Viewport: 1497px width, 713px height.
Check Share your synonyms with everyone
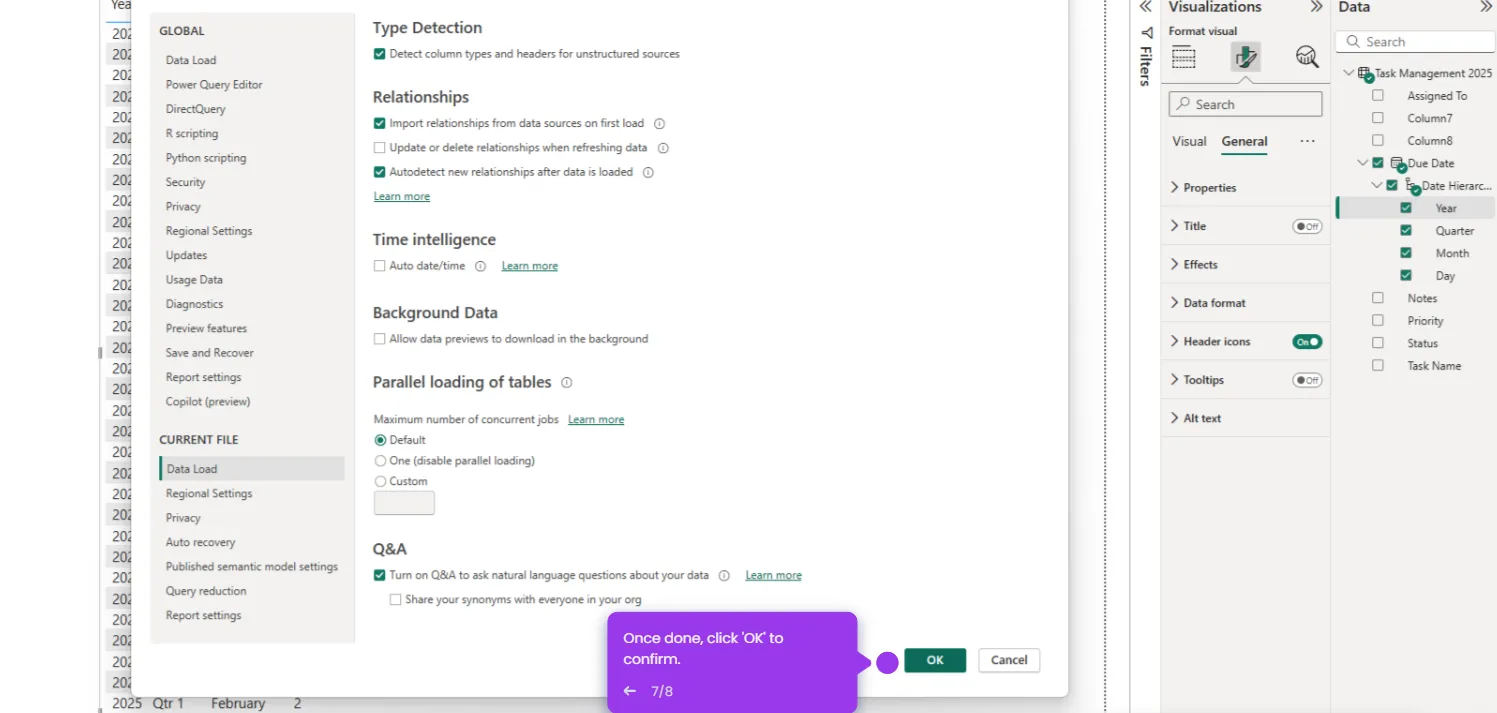click(x=395, y=600)
